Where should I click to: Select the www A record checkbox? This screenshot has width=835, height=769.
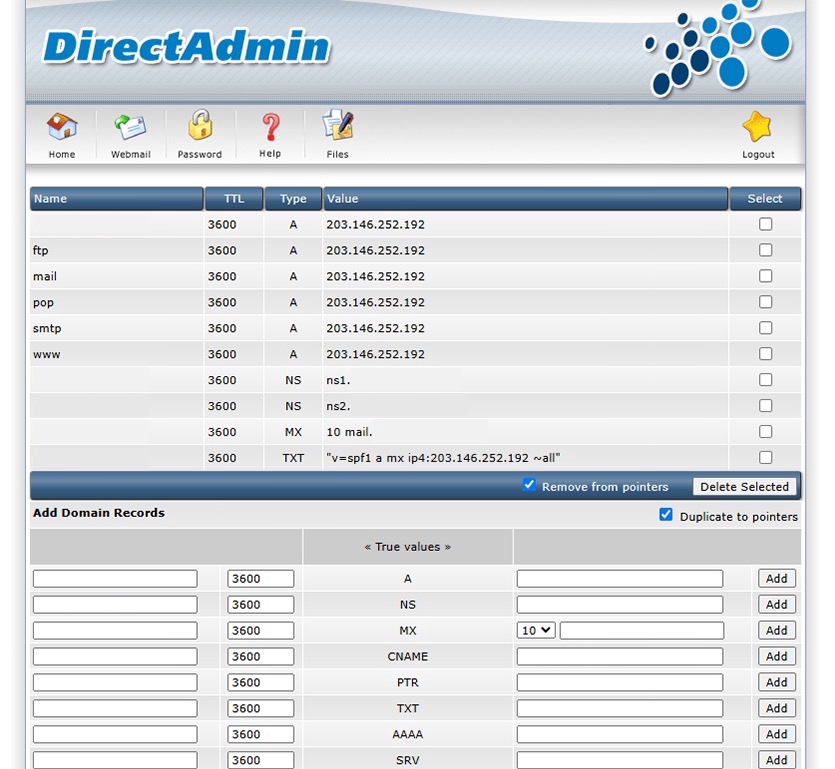point(765,354)
